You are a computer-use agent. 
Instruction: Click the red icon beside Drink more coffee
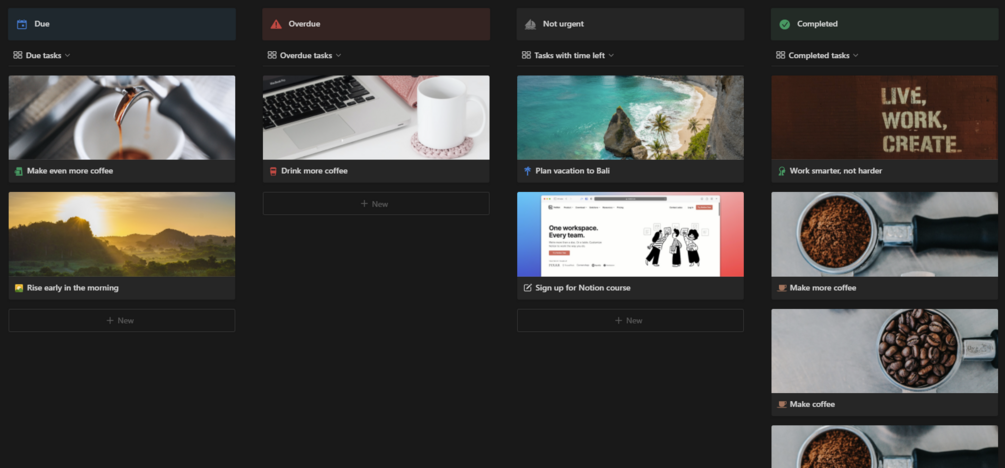(x=273, y=171)
